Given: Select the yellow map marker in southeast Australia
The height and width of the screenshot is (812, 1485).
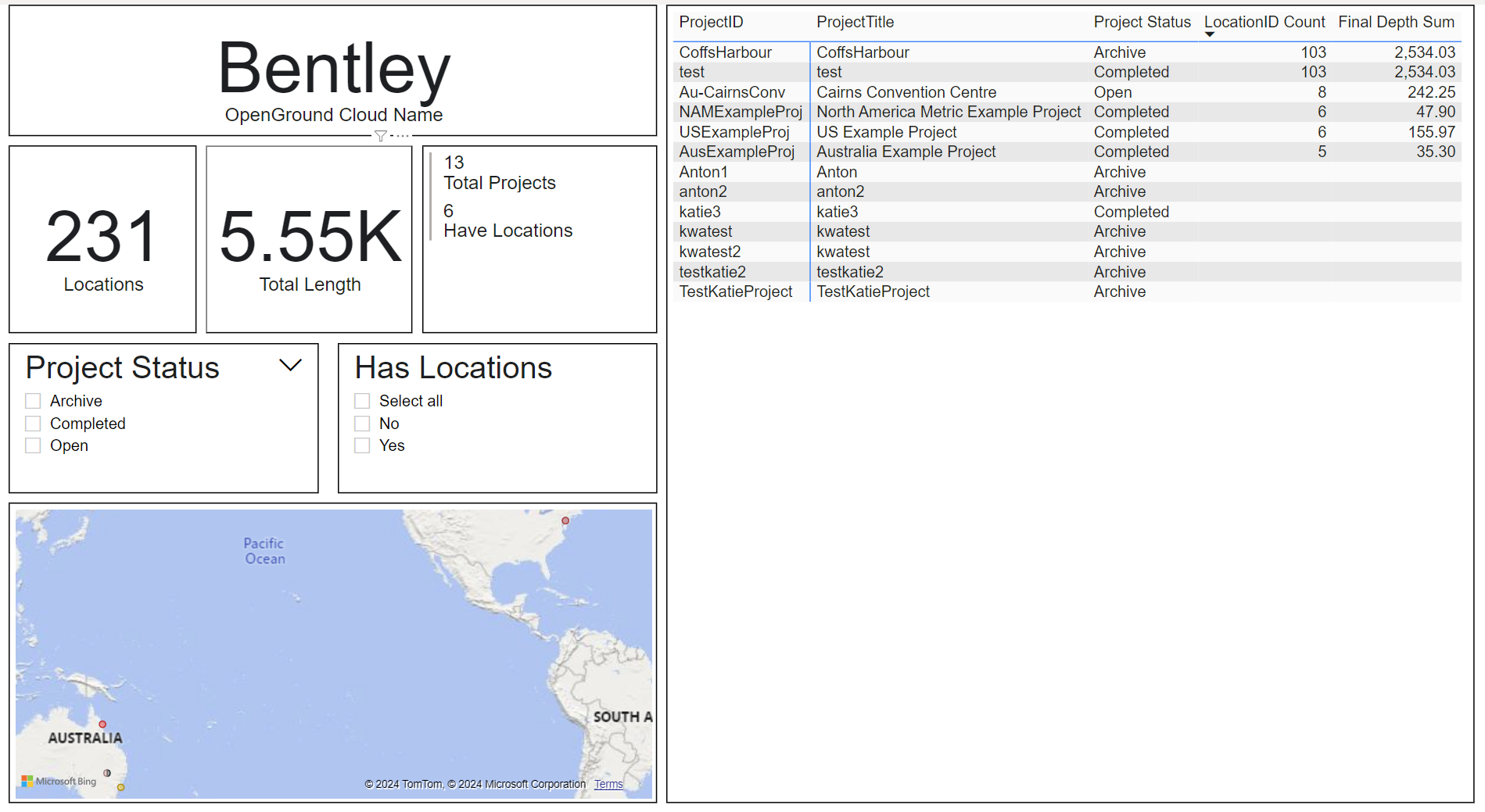Looking at the screenshot, I should point(120,787).
